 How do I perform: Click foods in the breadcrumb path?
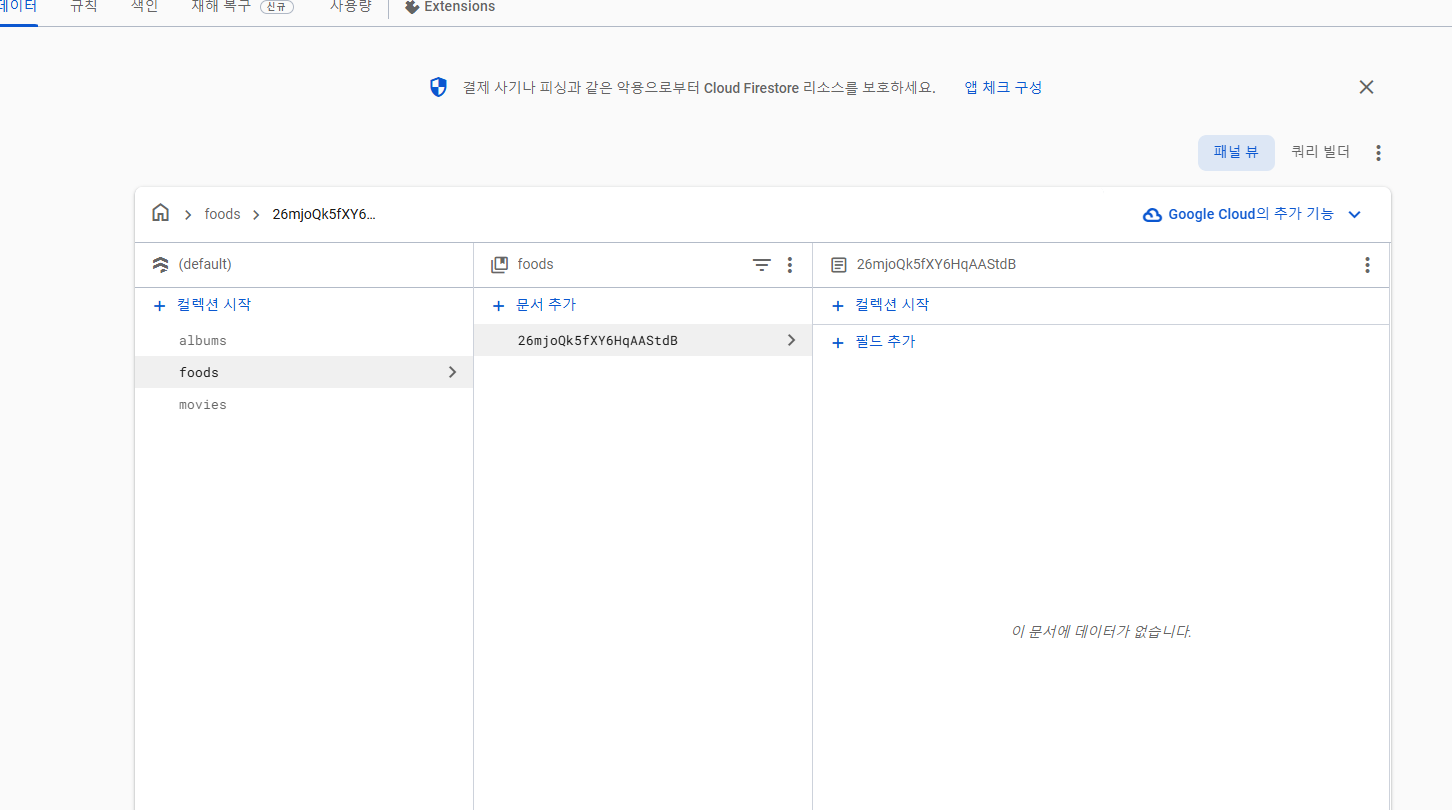coord(222,214)
